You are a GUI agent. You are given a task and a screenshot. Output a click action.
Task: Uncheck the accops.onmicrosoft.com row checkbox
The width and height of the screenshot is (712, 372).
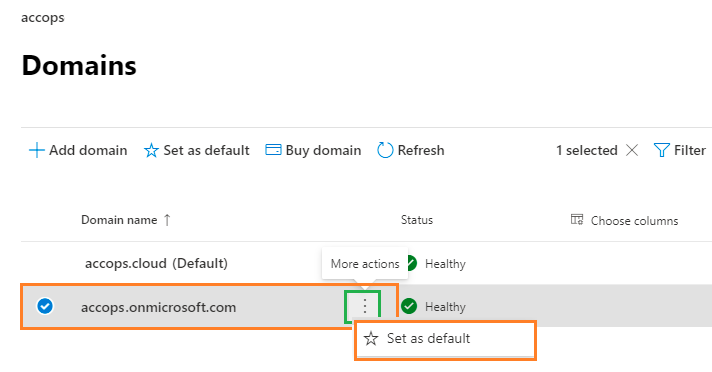tap(45, 306)
